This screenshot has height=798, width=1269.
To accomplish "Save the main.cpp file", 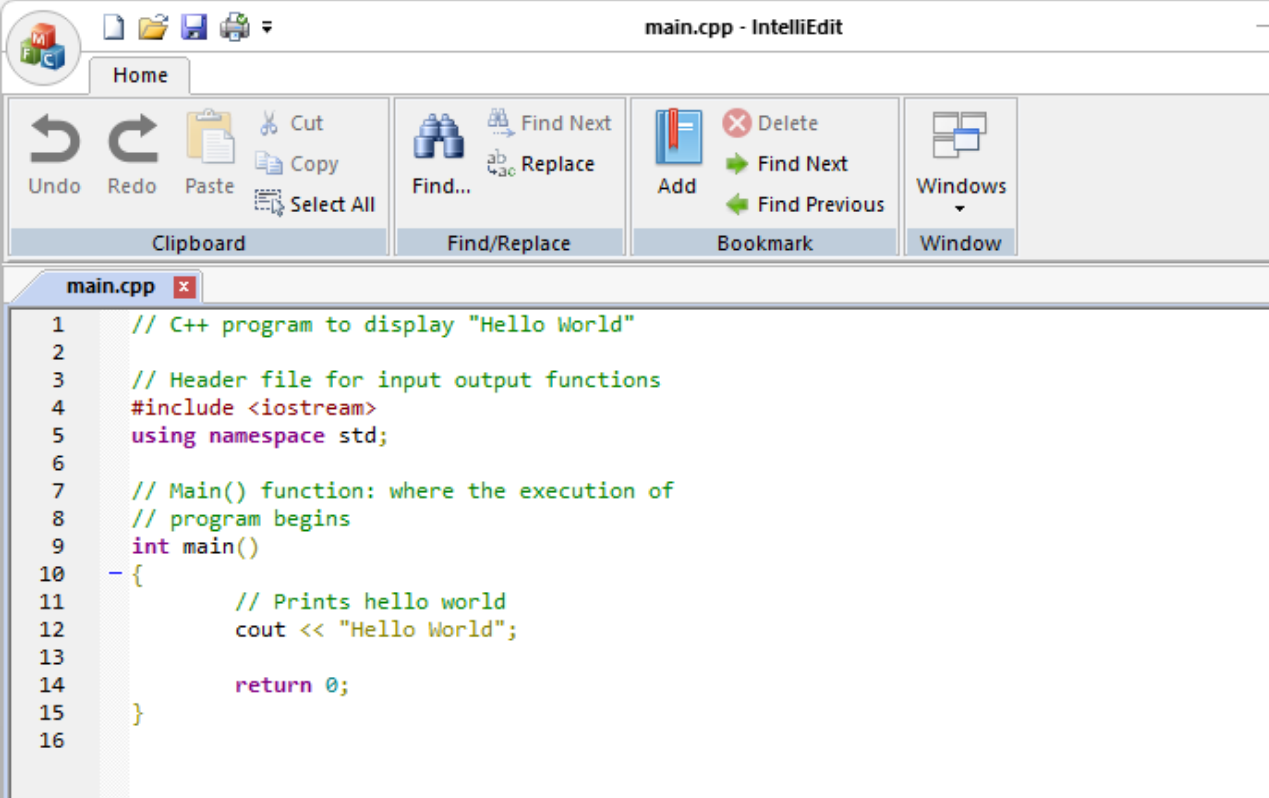I will [195, 27].
